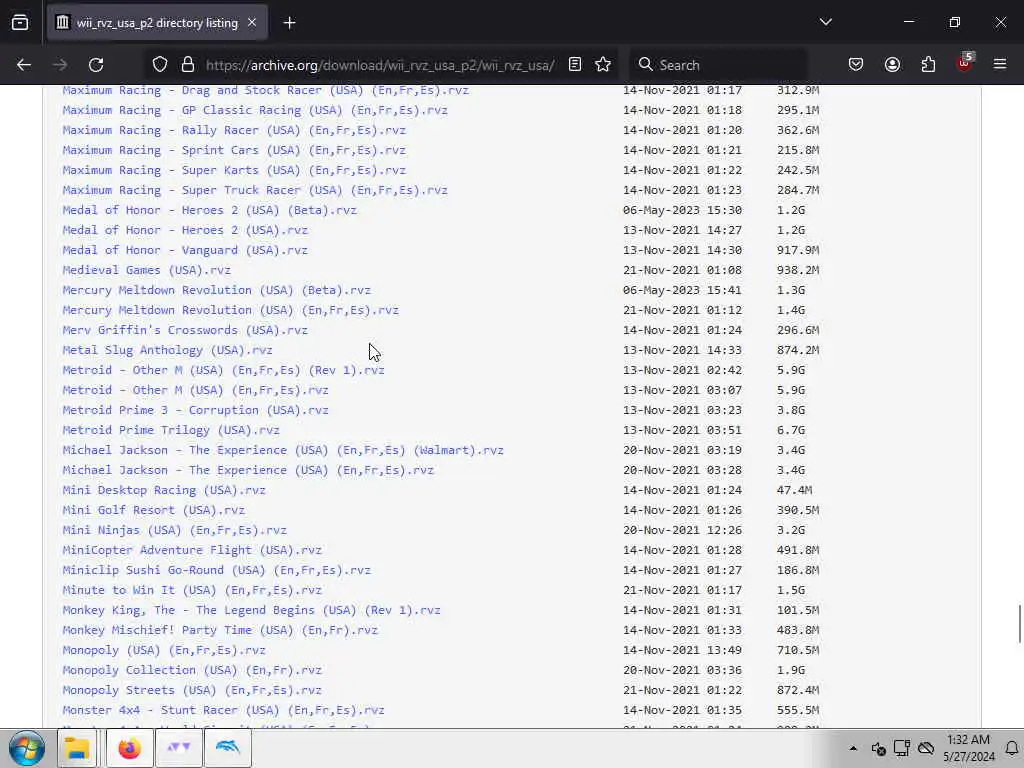Toggle reader view icon in address bar
This screenshot has width=1024, height=768.
[x=575, y=65]
